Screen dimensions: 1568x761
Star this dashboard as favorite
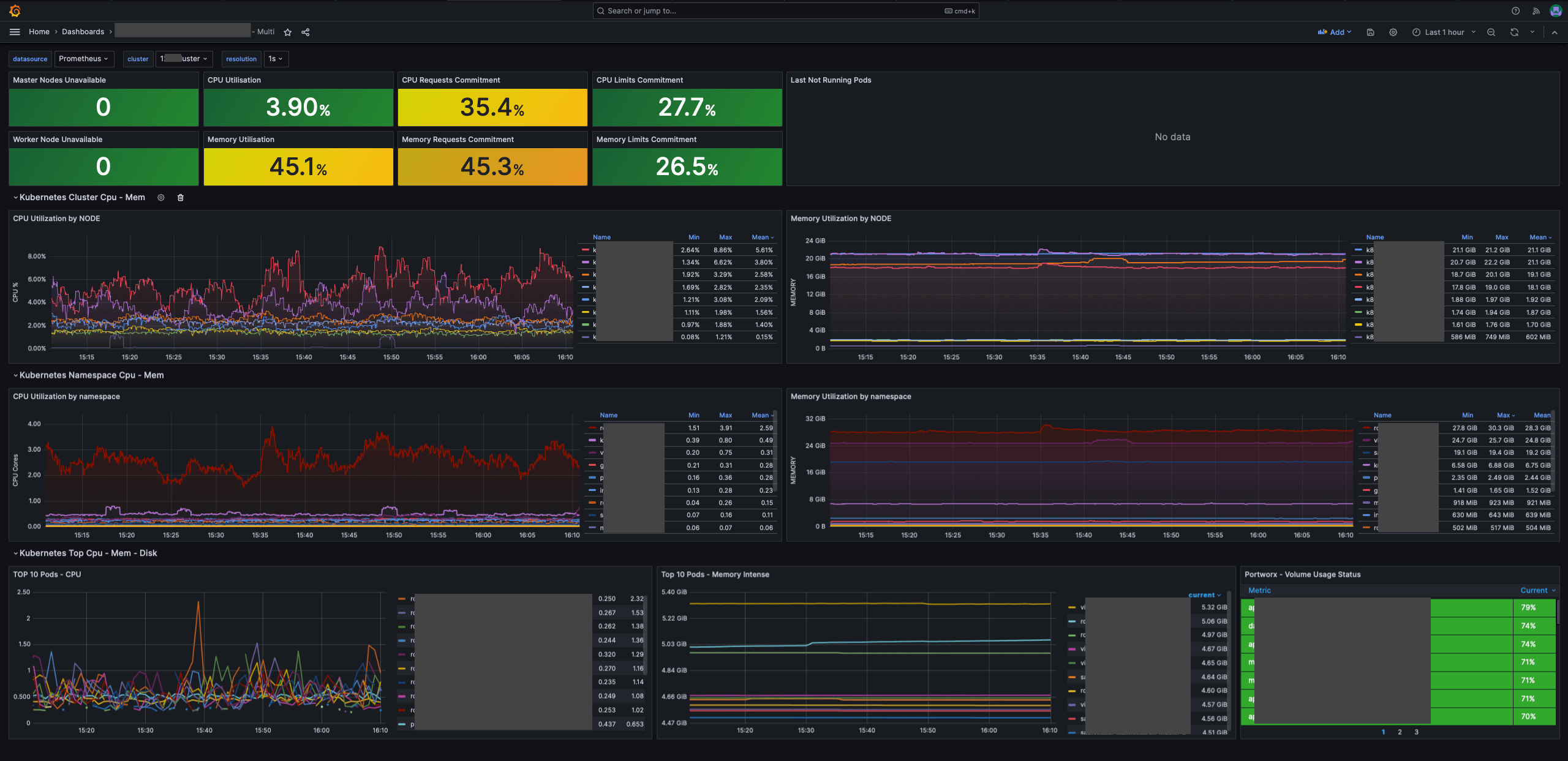click(287, 32)
